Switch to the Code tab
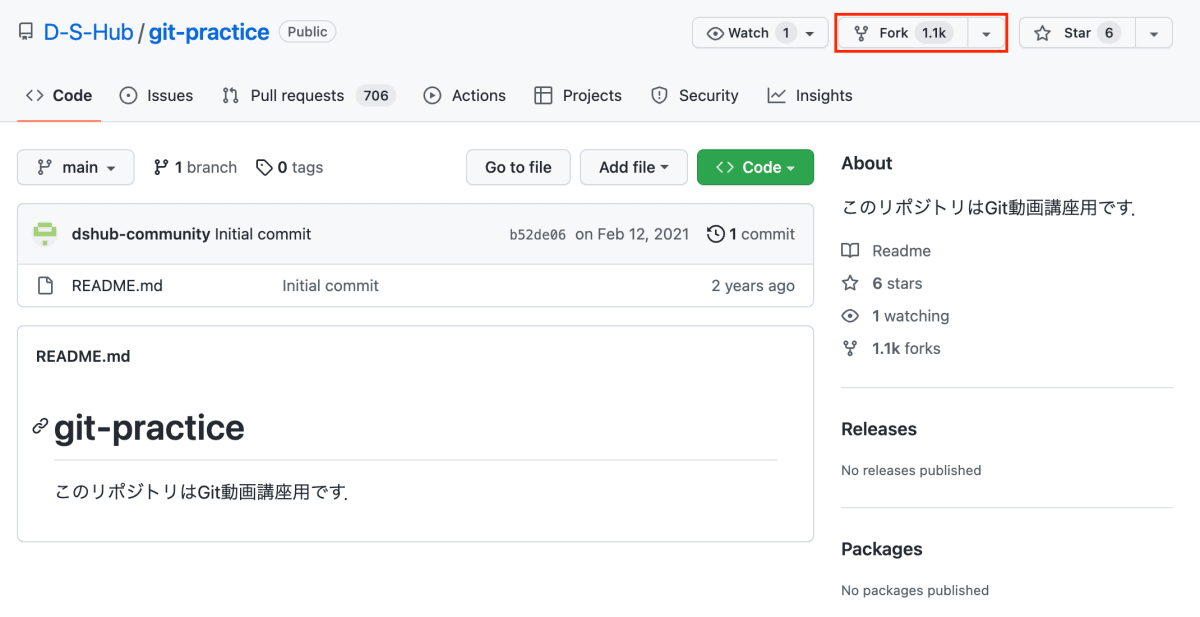 click(x=59, y=95)
